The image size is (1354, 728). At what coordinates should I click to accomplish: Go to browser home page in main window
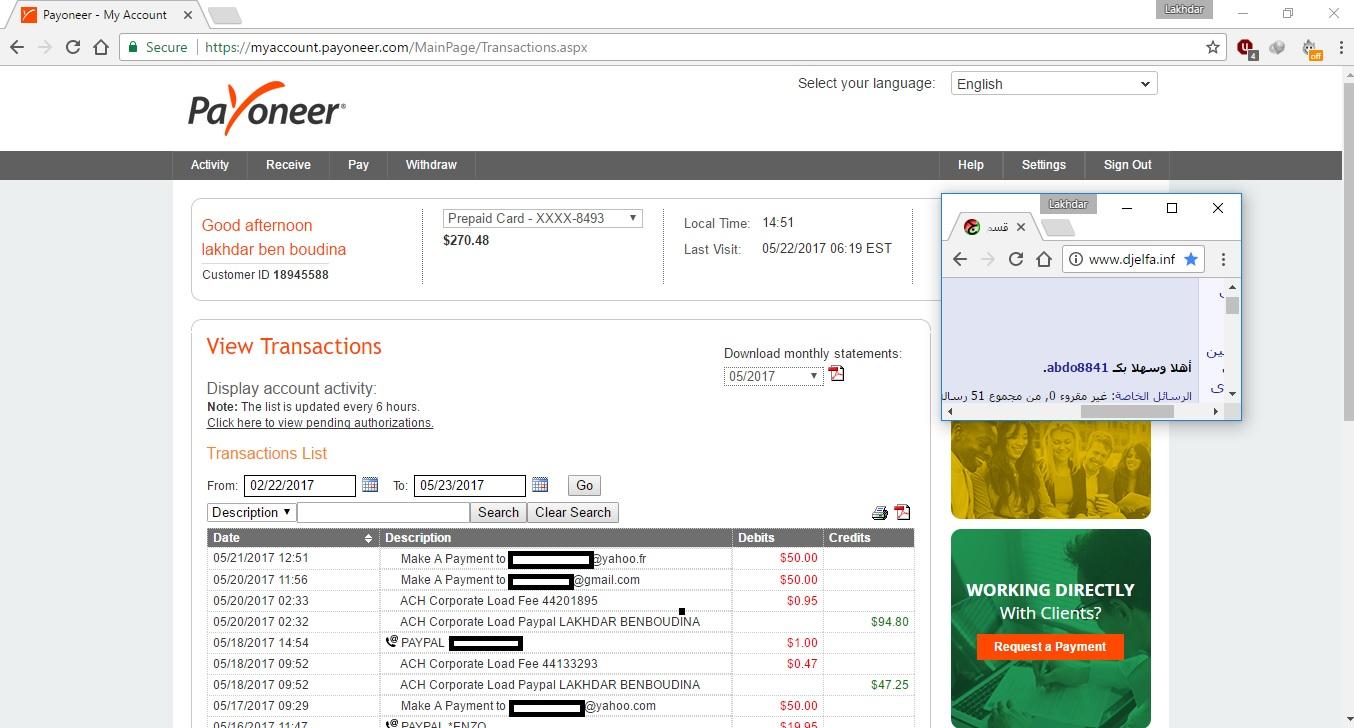[100, 47]
